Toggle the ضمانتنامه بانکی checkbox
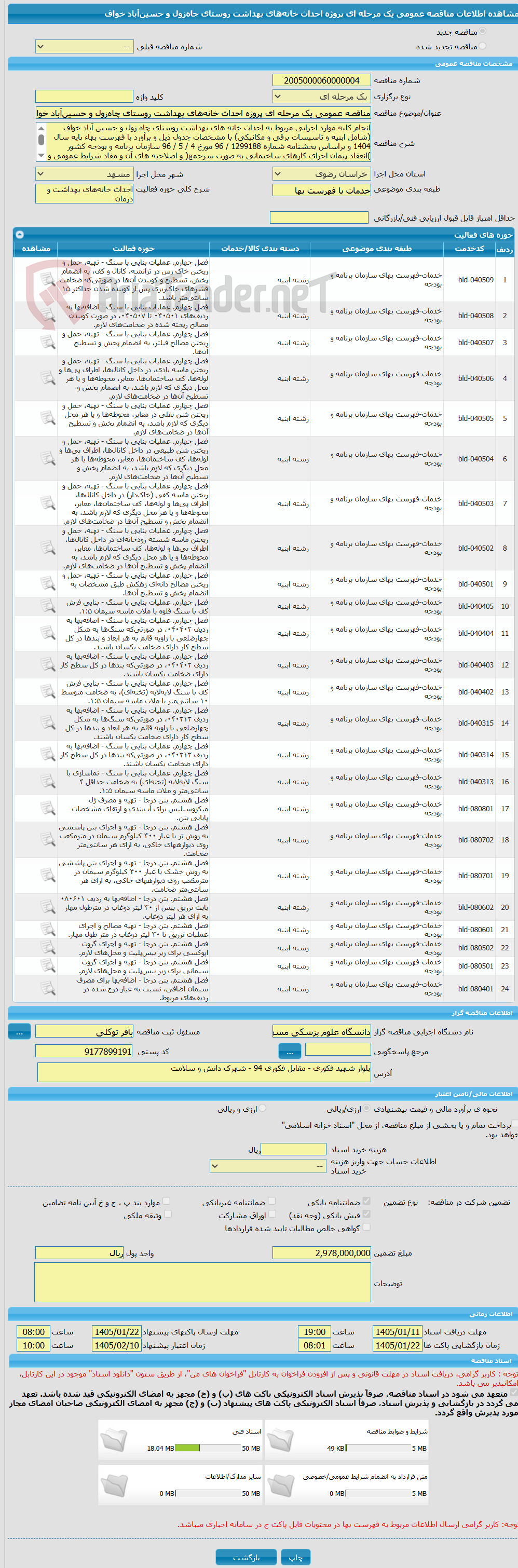518x1568 pixels. pyautogui.click(x=366, y=1201)
